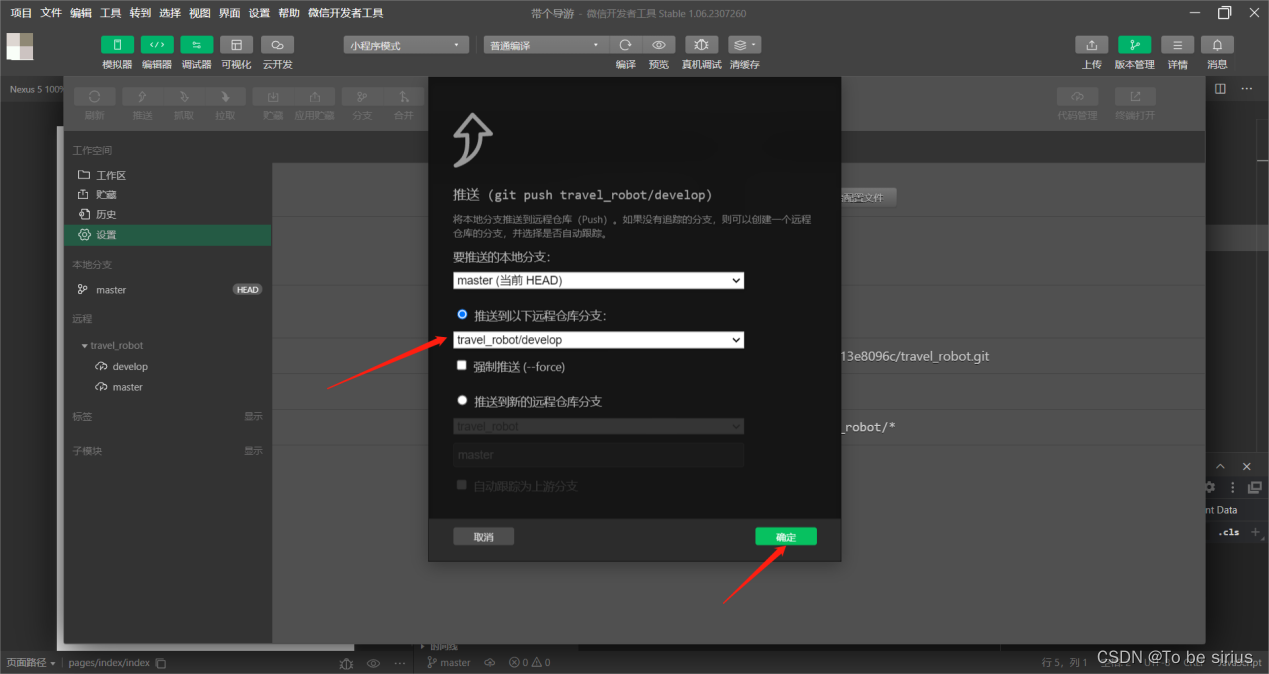1269x674 pixels.
Task: Open the 详情 details icon
Action: click(1177, 45)
